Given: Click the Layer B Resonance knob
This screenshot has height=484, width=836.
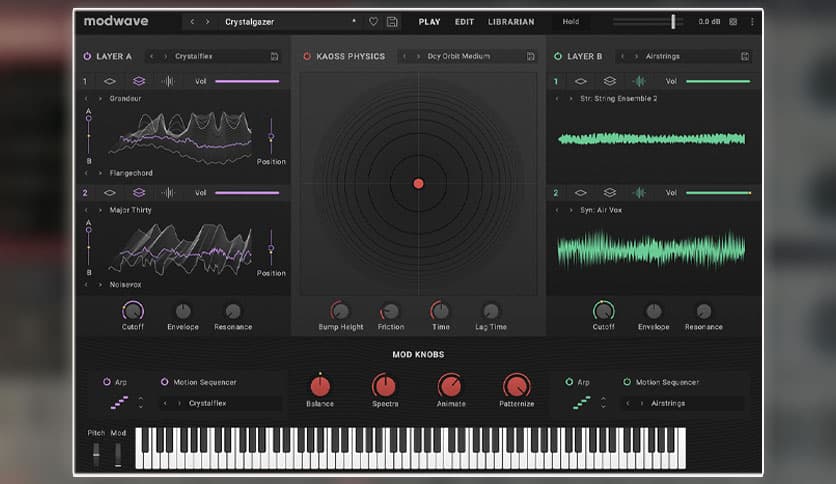Looking at the screenshot, I should (704, 311).
